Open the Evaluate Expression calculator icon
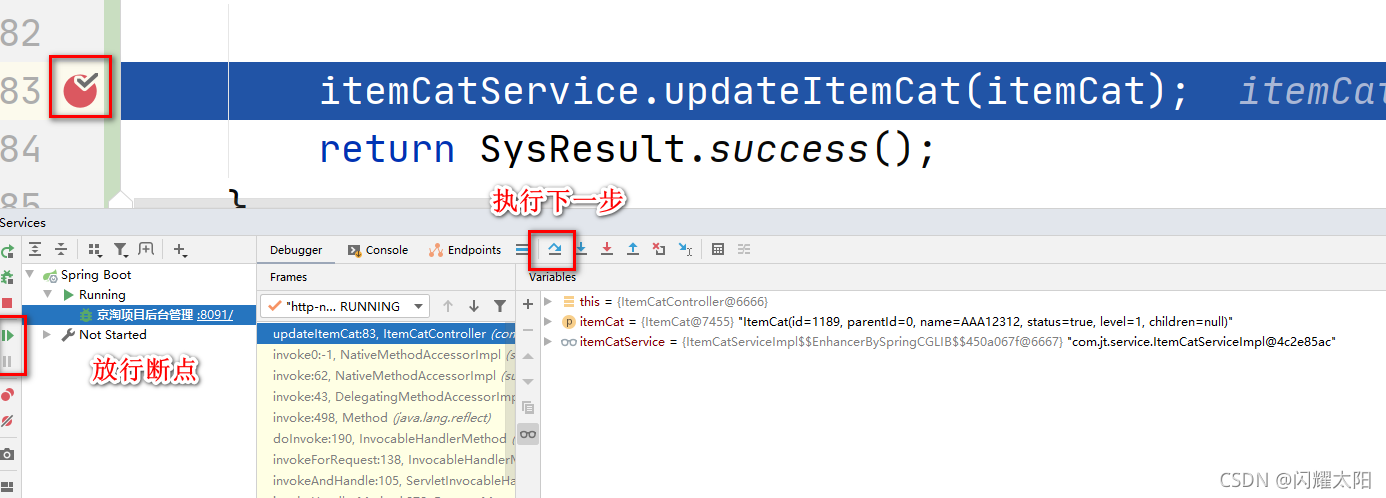Screen dimensions: 1386x498 718,249
